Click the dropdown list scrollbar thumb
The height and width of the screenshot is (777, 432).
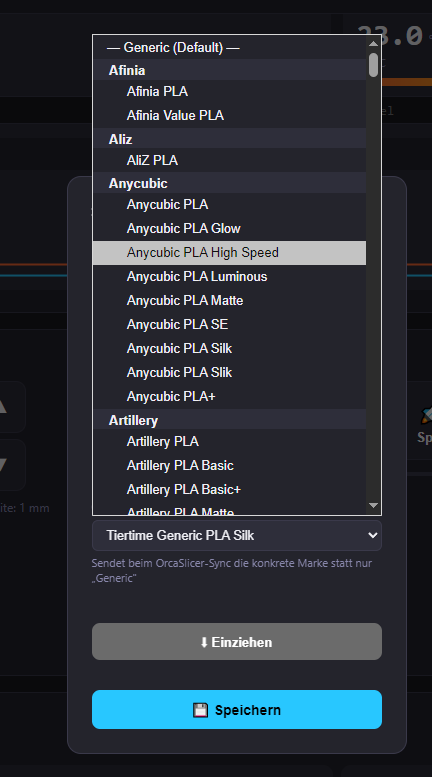pyautogui.click(x=374, y=65)
